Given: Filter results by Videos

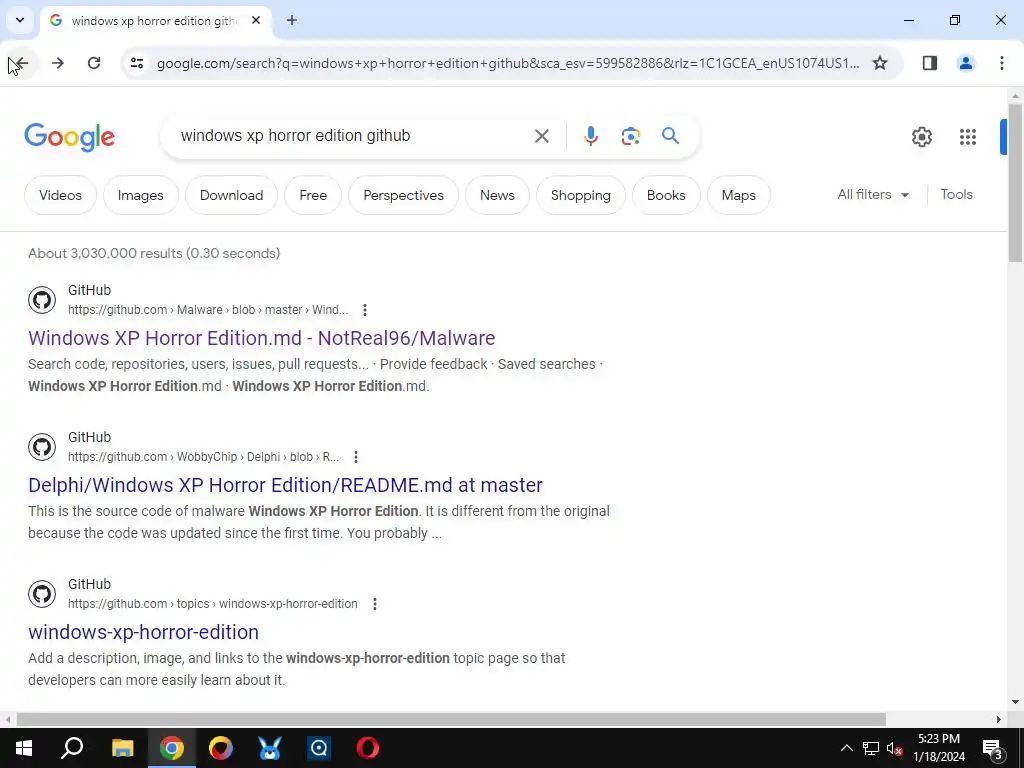Looking at the screenshot, I should (x=60, y=195).
